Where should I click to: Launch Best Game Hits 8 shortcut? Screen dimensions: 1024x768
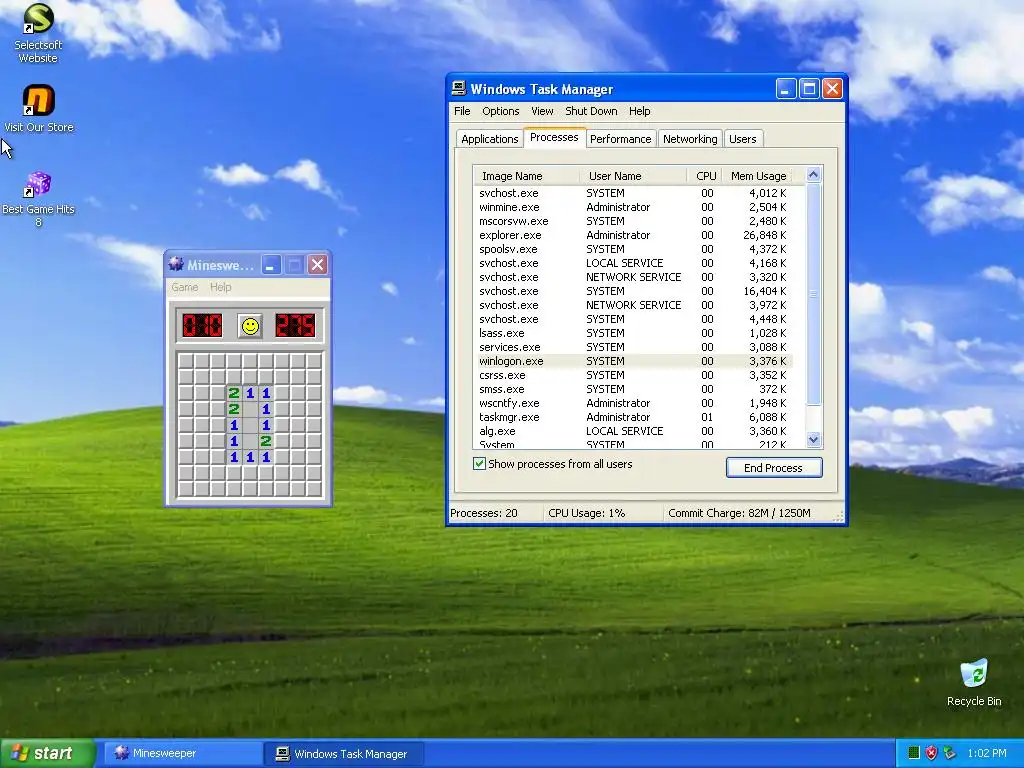click(x=38, y=199)
